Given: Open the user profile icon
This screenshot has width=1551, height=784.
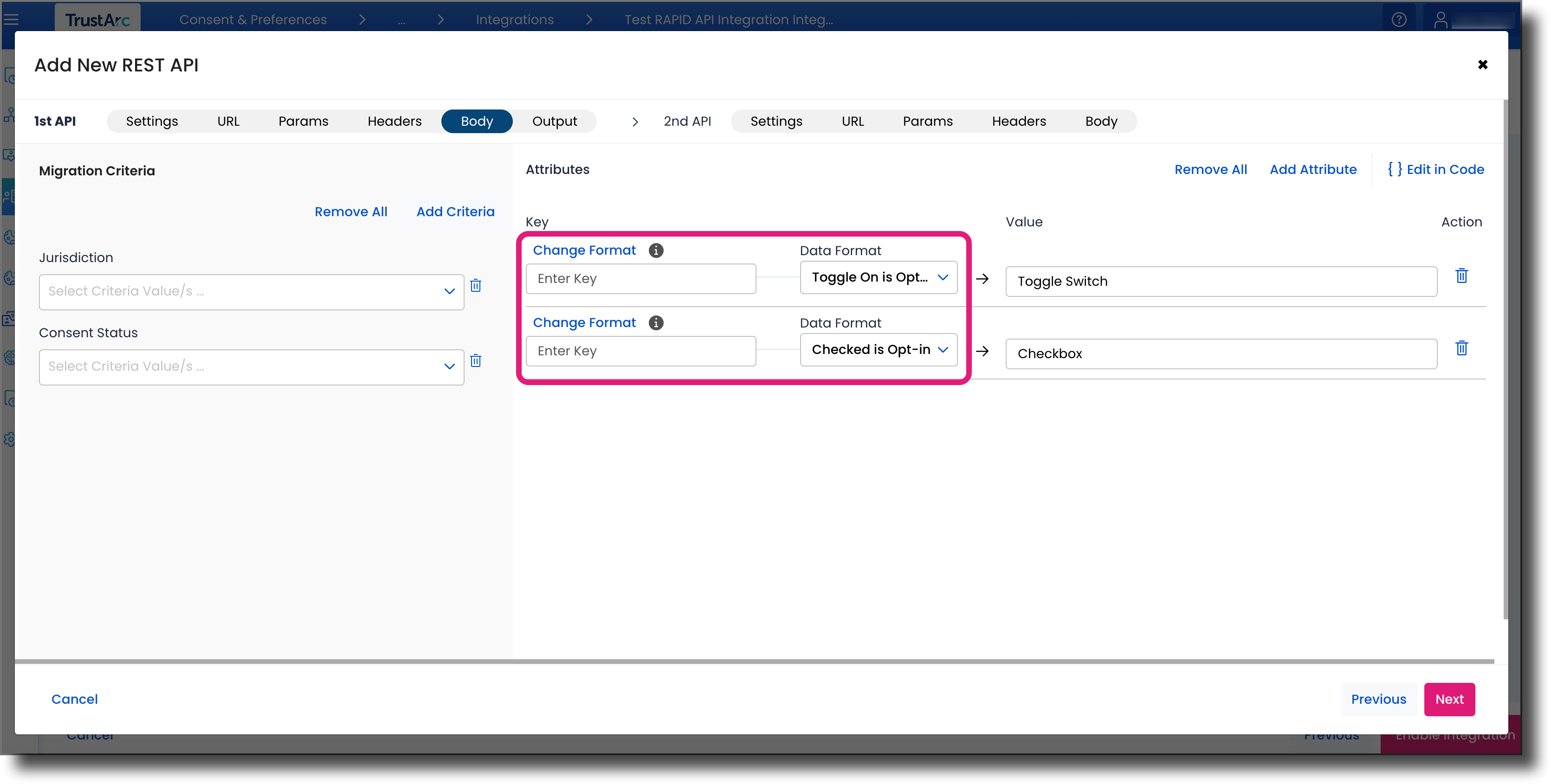Looking at the screenshot, I should pos(1440,20).
